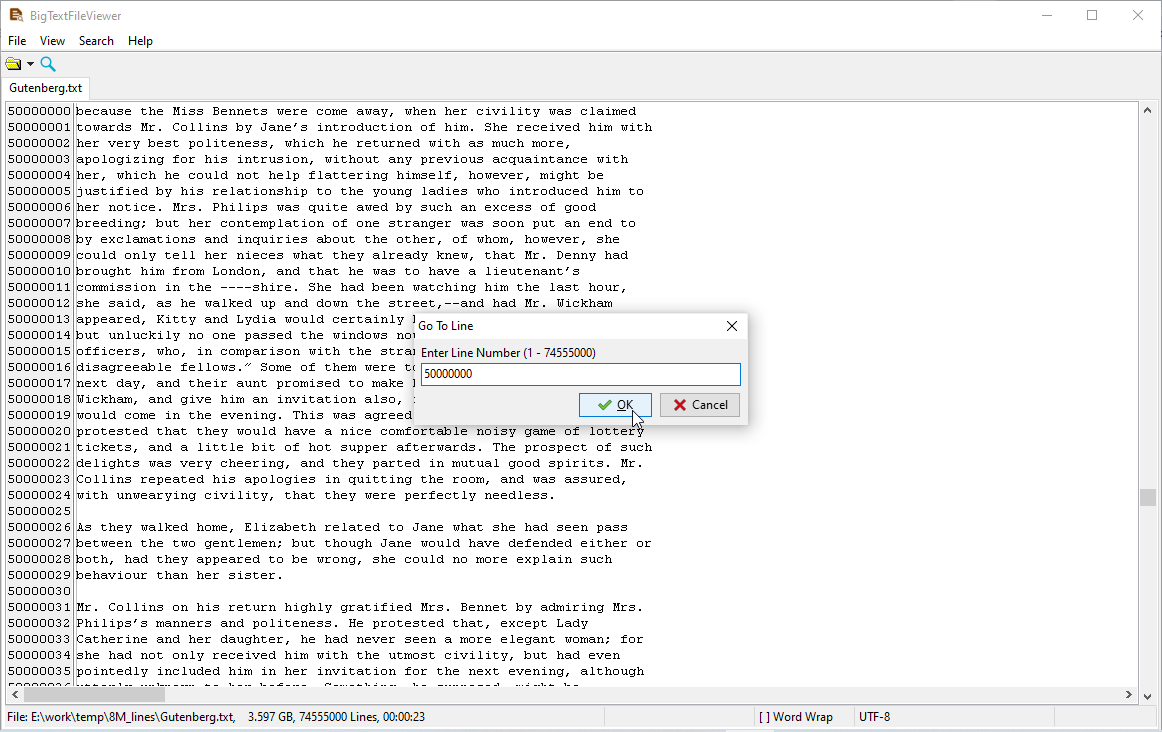Click line number 50000000

[39, 111]
